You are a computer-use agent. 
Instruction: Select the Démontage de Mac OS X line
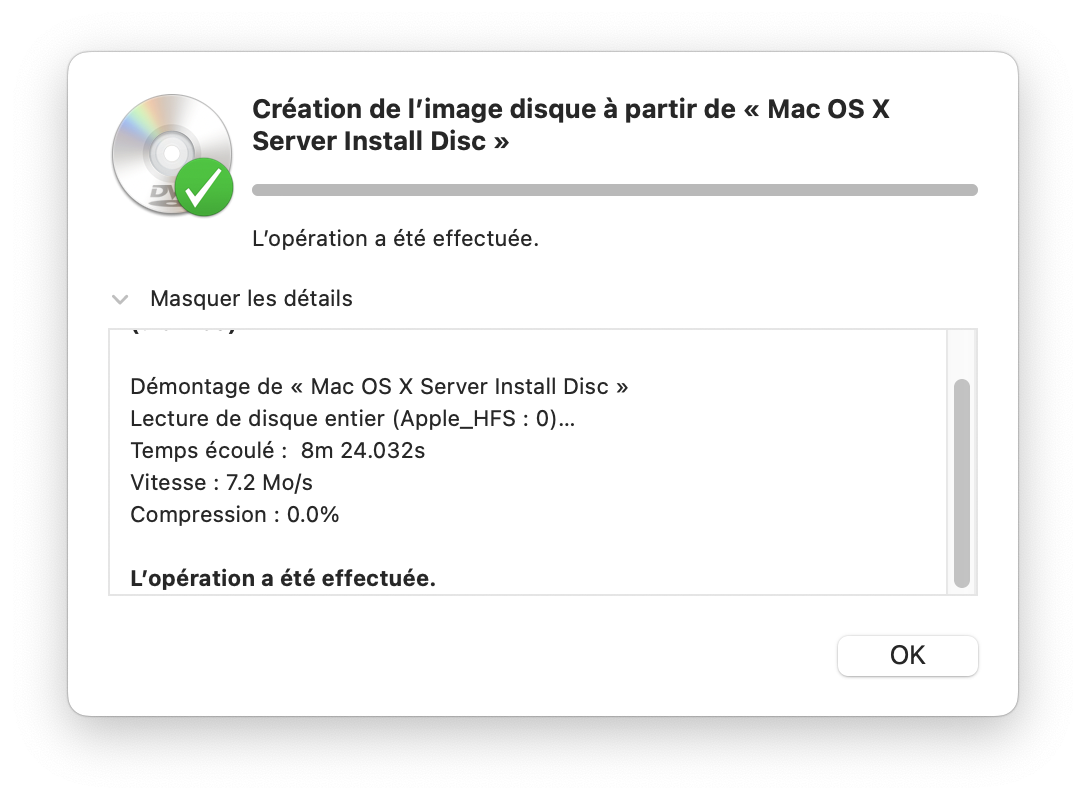coord(379,386)
